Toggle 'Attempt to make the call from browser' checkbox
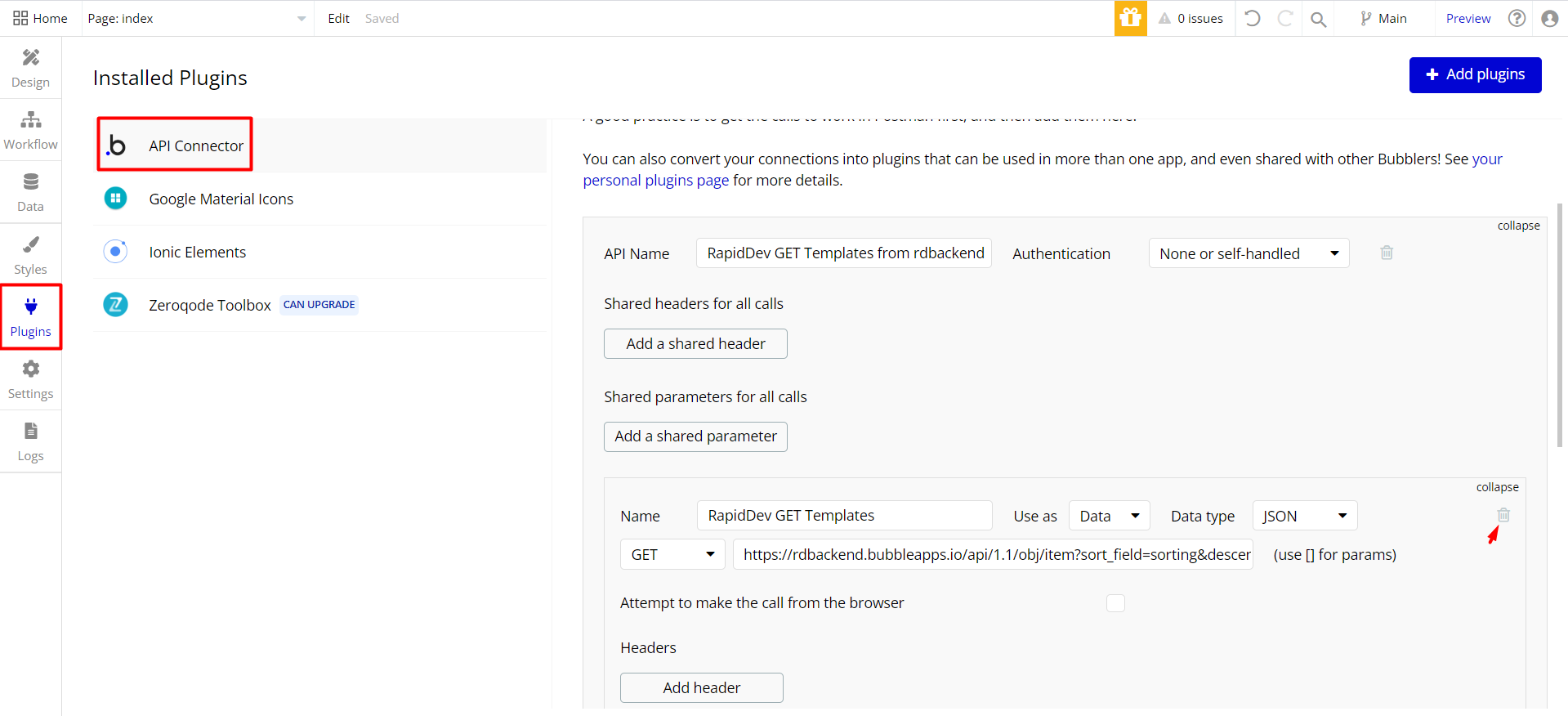 1115,603
